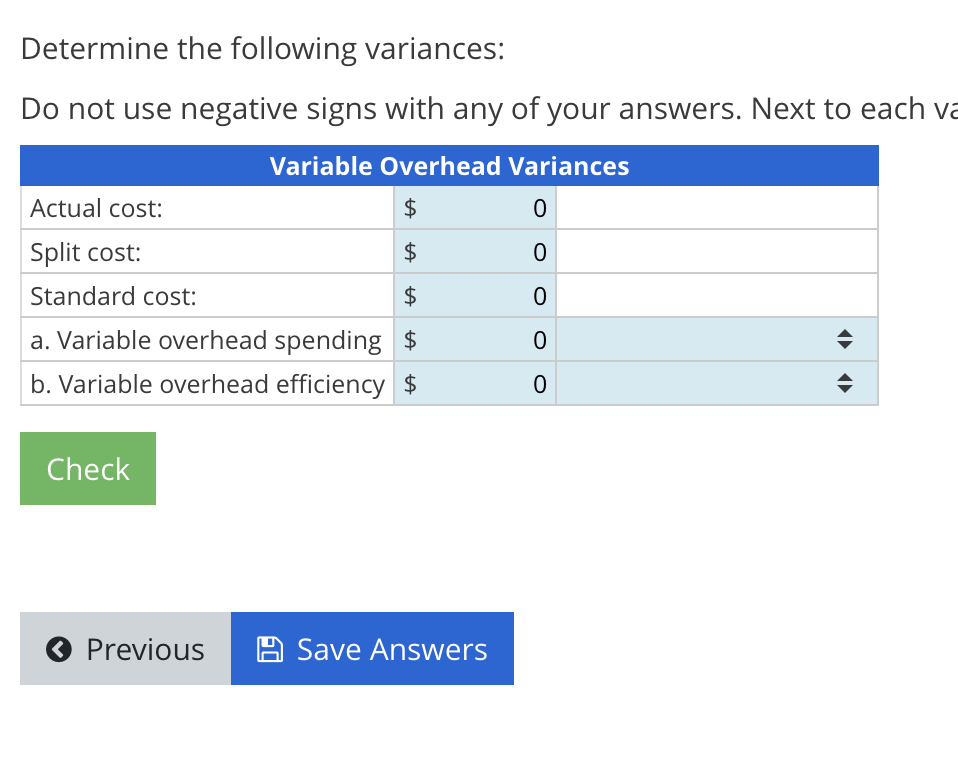958x784 pixels.
Task: Open the Variable overhead spending favorable/unfavorable dropdown
Action: click(717, 340)
